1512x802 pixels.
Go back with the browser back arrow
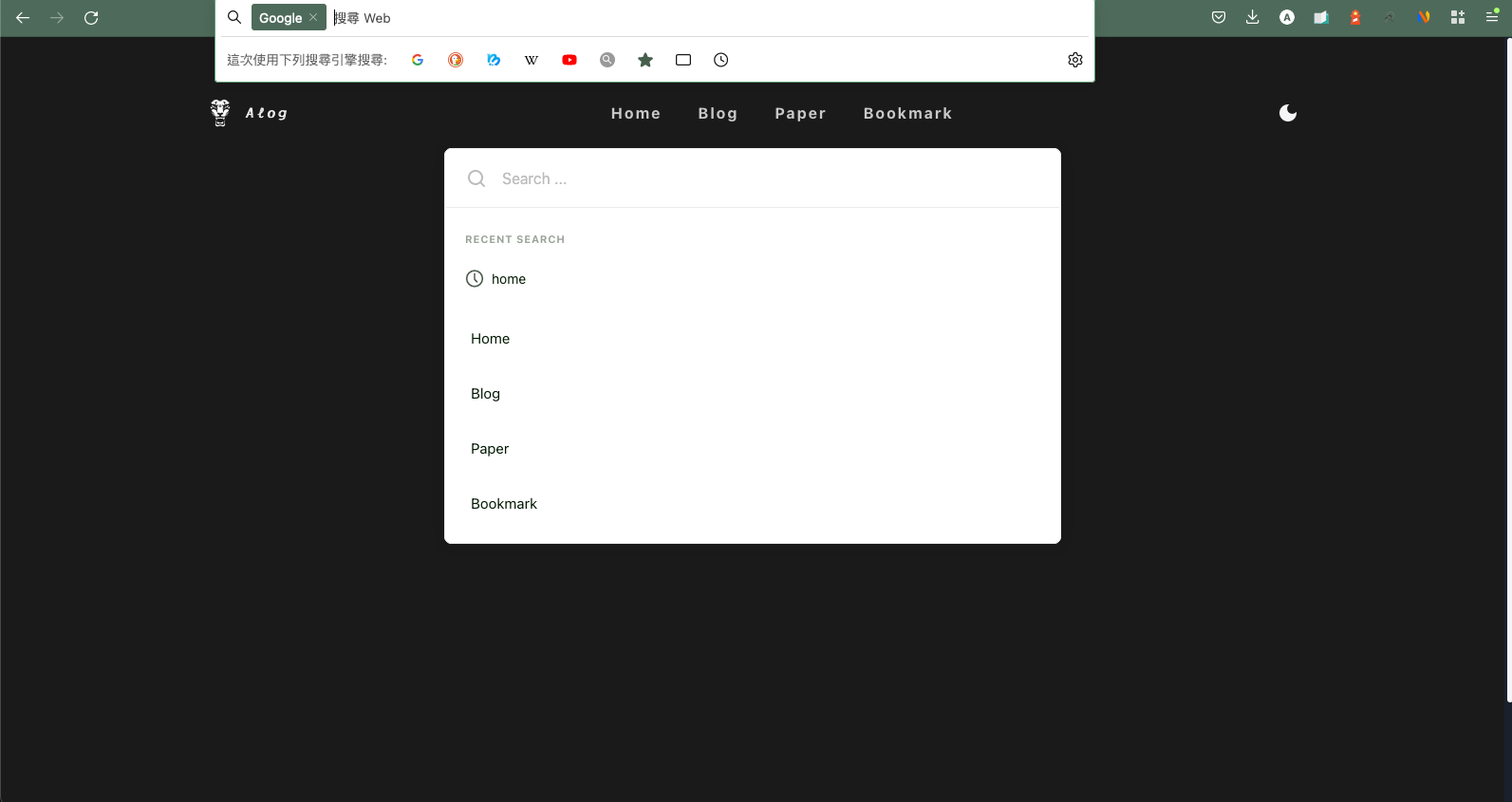(x=23, y=18)
